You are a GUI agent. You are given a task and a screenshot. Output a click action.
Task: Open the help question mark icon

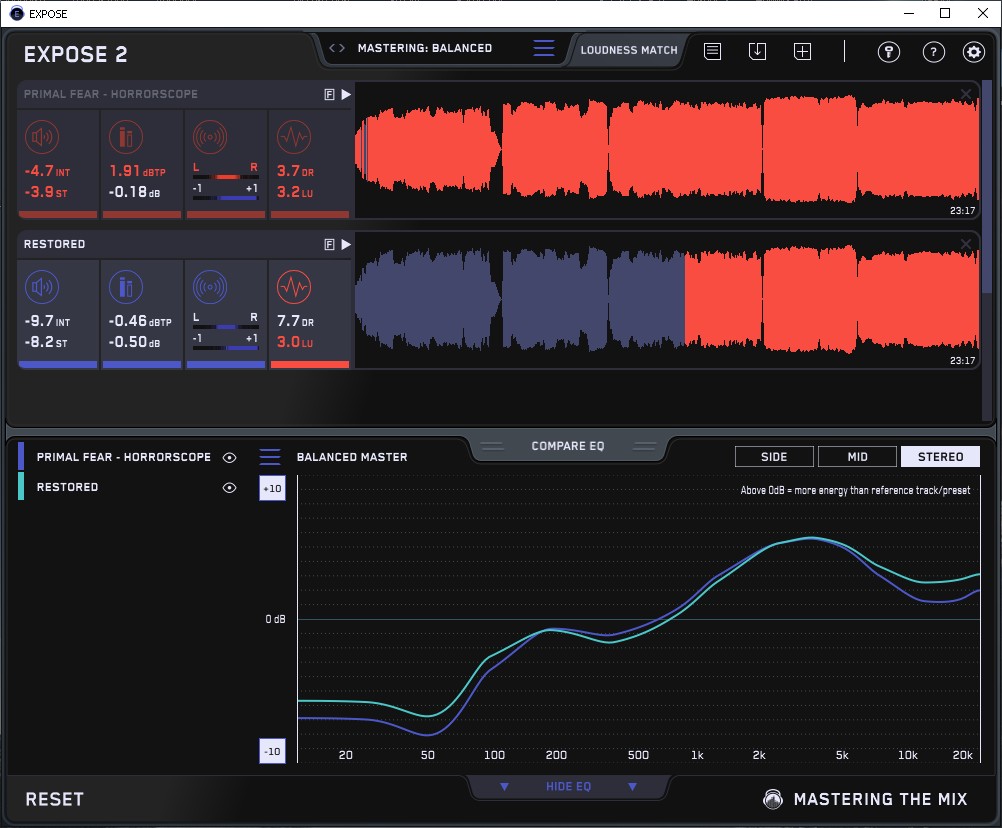point(933,52)
